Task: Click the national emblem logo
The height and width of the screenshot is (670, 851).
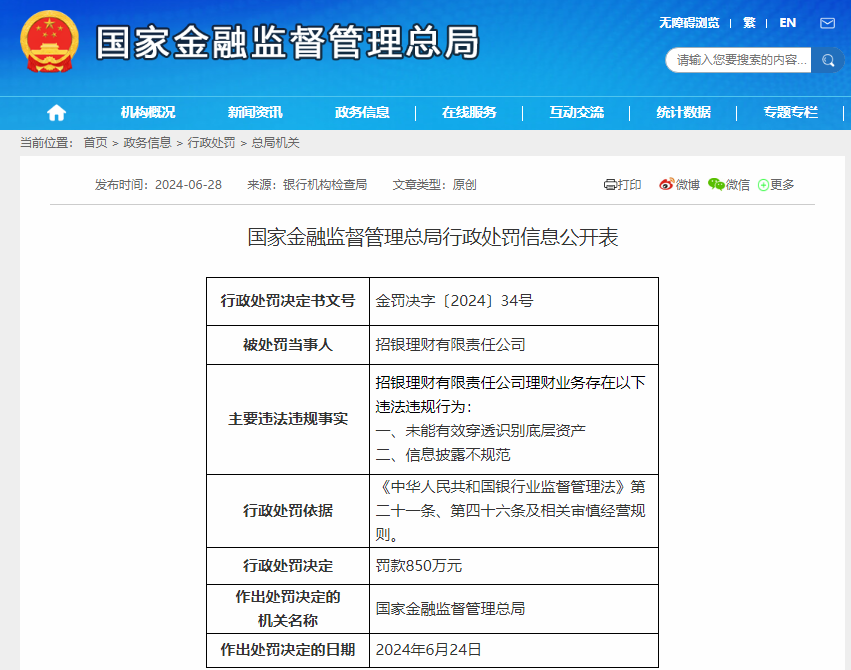Action: click(x=49, y=42)
